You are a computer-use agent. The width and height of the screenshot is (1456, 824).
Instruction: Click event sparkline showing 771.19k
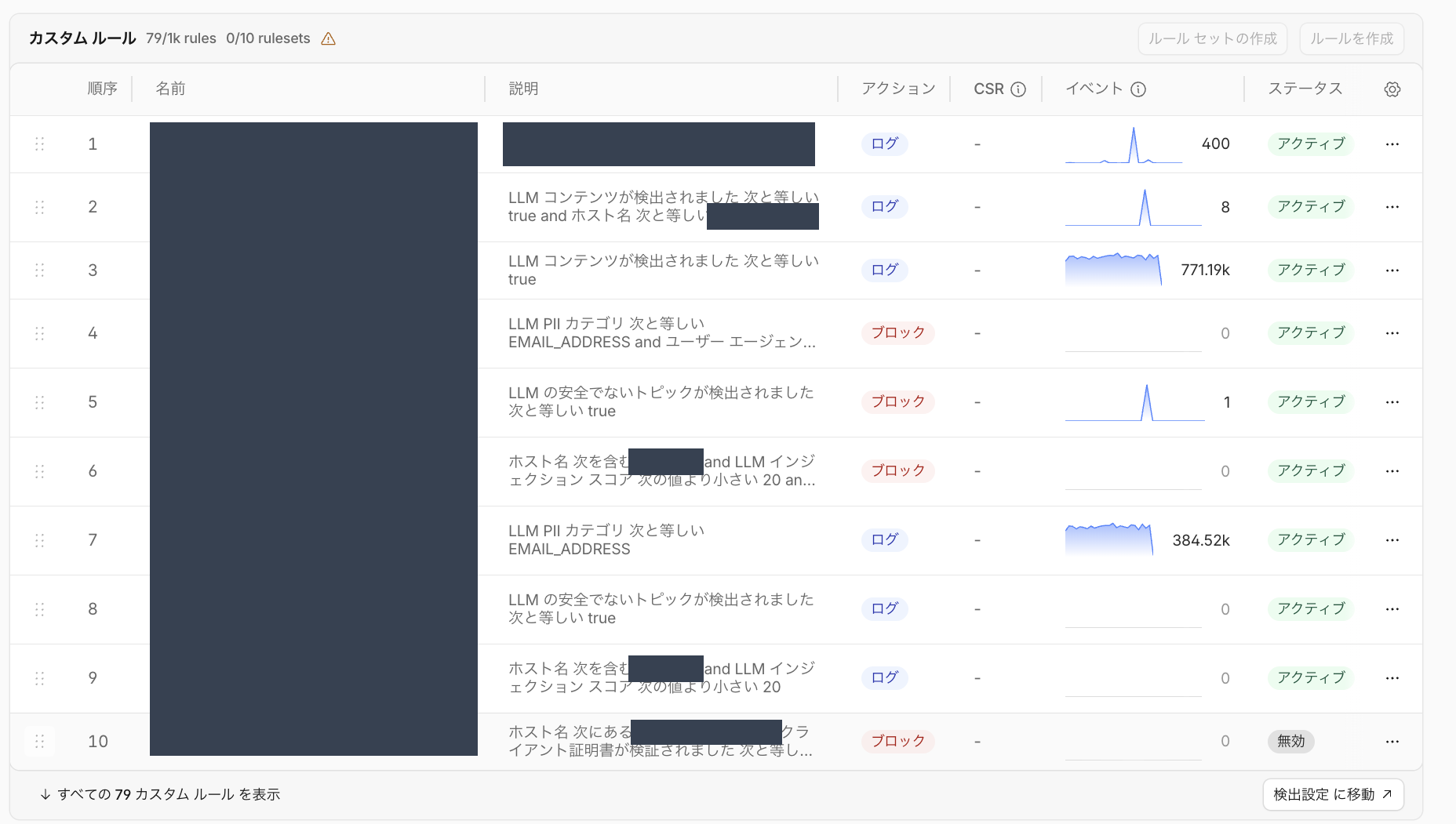pyautogui.click(x=1113, y=270)
